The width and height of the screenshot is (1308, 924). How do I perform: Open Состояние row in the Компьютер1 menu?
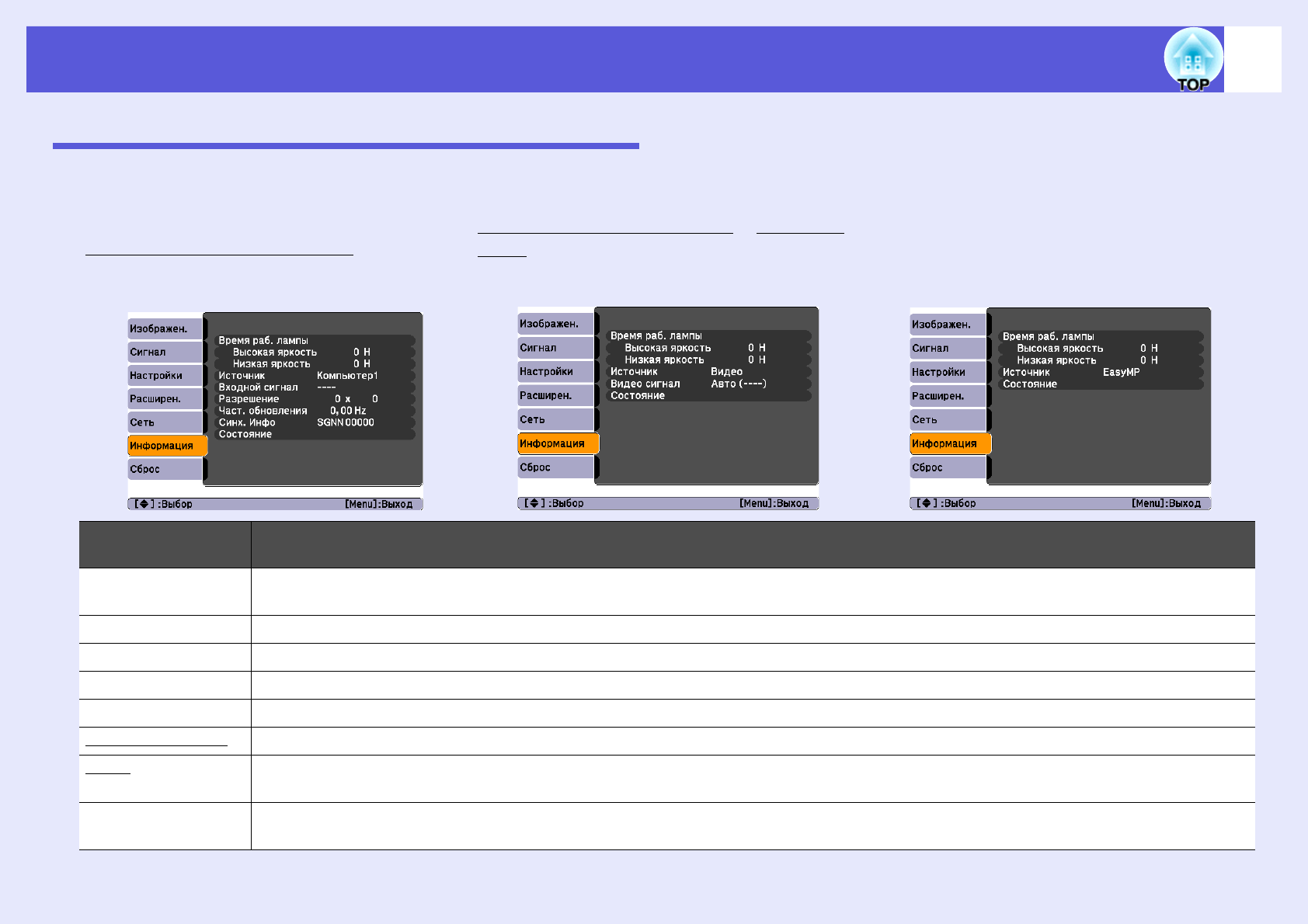(x=314, y=434)
